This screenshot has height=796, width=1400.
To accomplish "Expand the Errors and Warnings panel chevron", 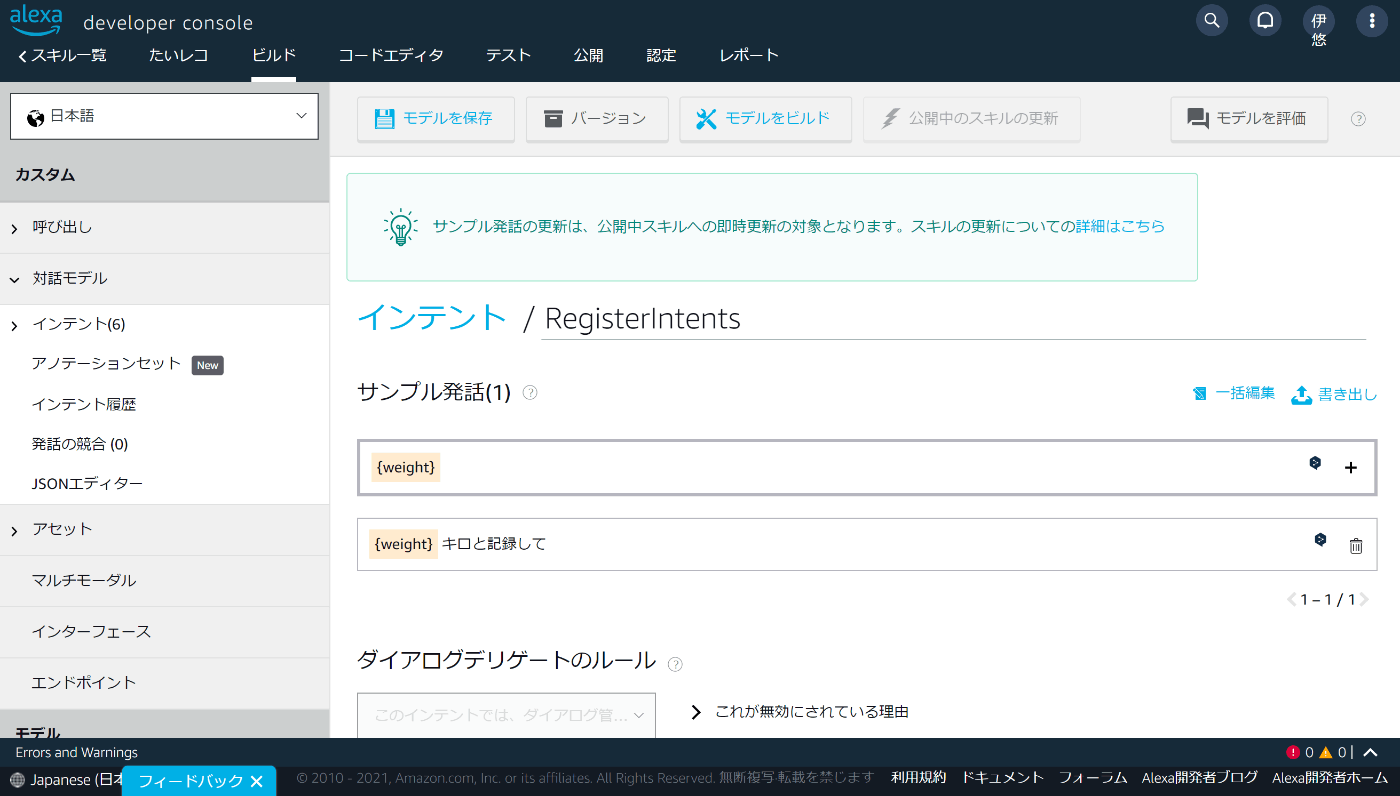I will click(1371, 753).
